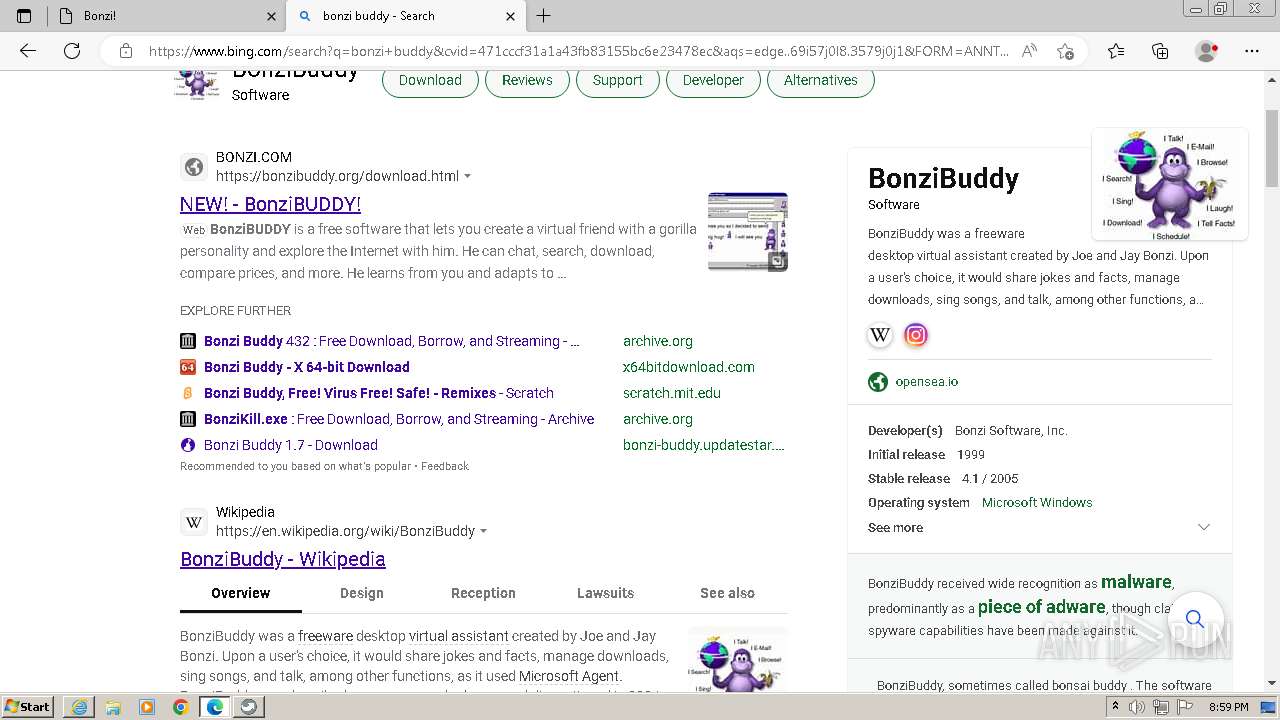Select the Download filter pill
1280x720 pixels.
point(430,80)
